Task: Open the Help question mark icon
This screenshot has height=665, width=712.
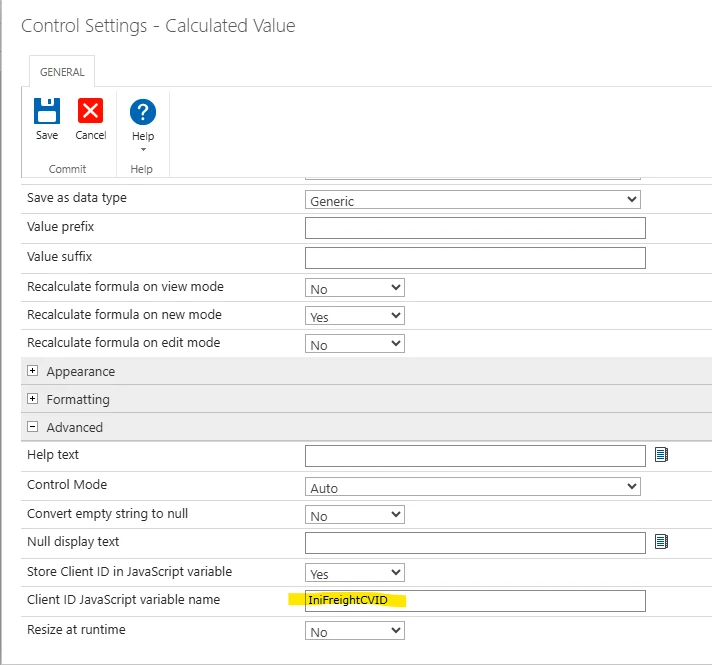Action: click(143, 112)
